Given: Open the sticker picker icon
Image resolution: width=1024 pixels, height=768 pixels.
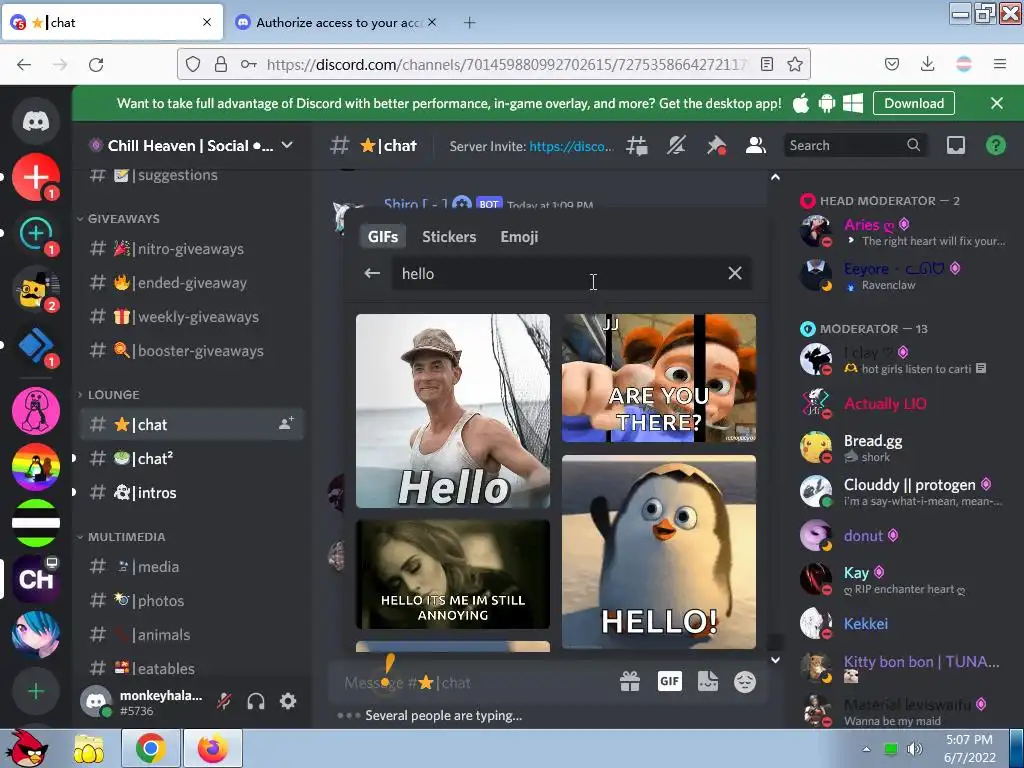Looking at the screenshot, I should [x=708, y=682].
